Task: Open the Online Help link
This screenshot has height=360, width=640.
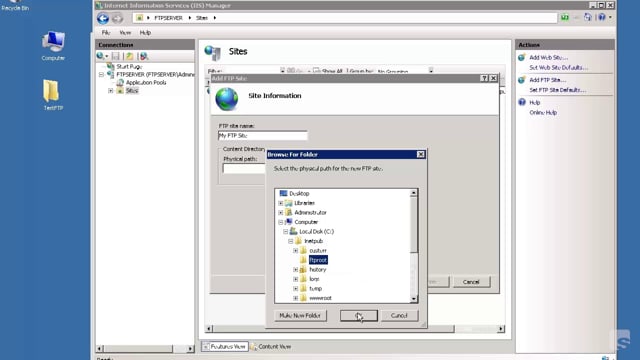Action: click(543, 113)
